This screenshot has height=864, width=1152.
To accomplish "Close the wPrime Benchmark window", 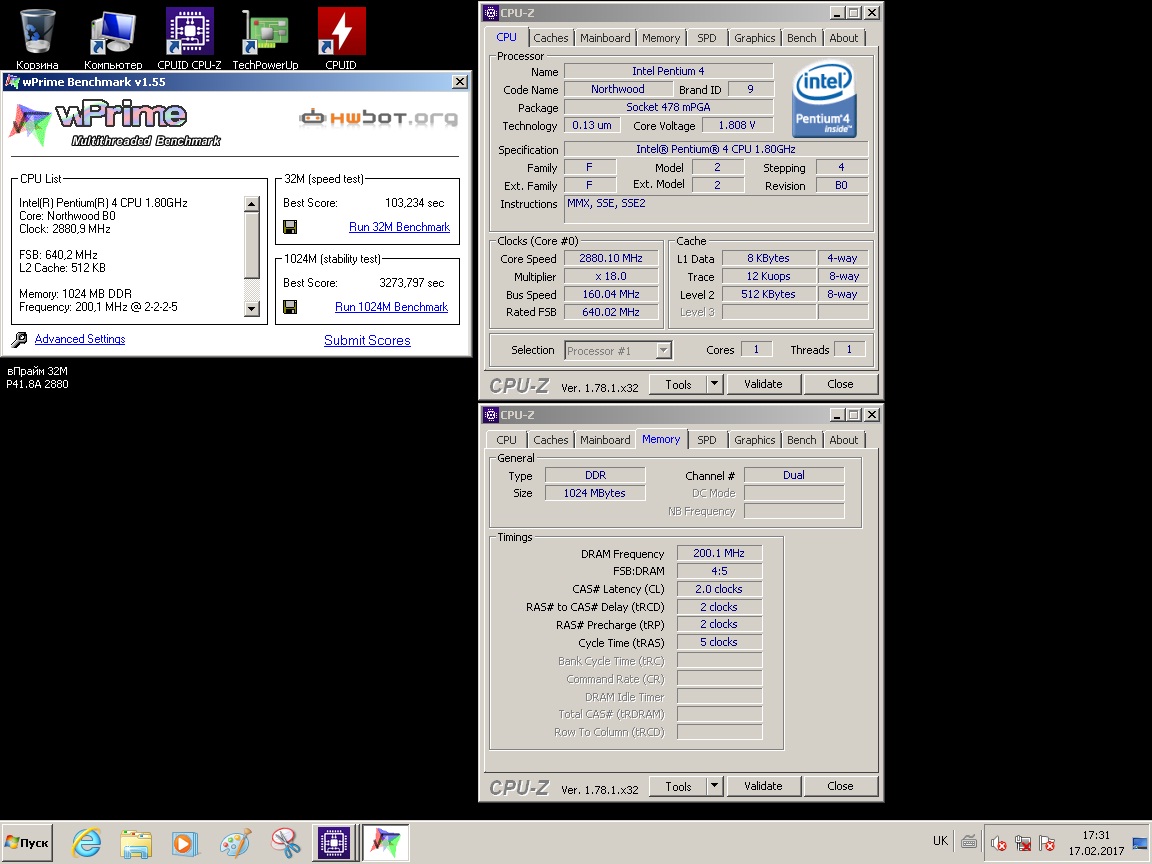I will tap(460, 82).
